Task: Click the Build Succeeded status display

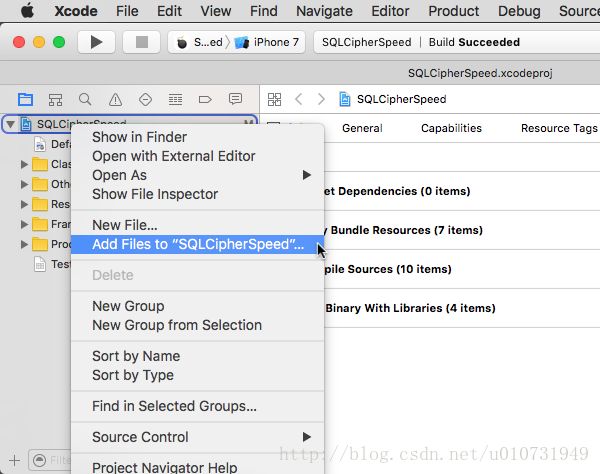Action: (474, 42)
